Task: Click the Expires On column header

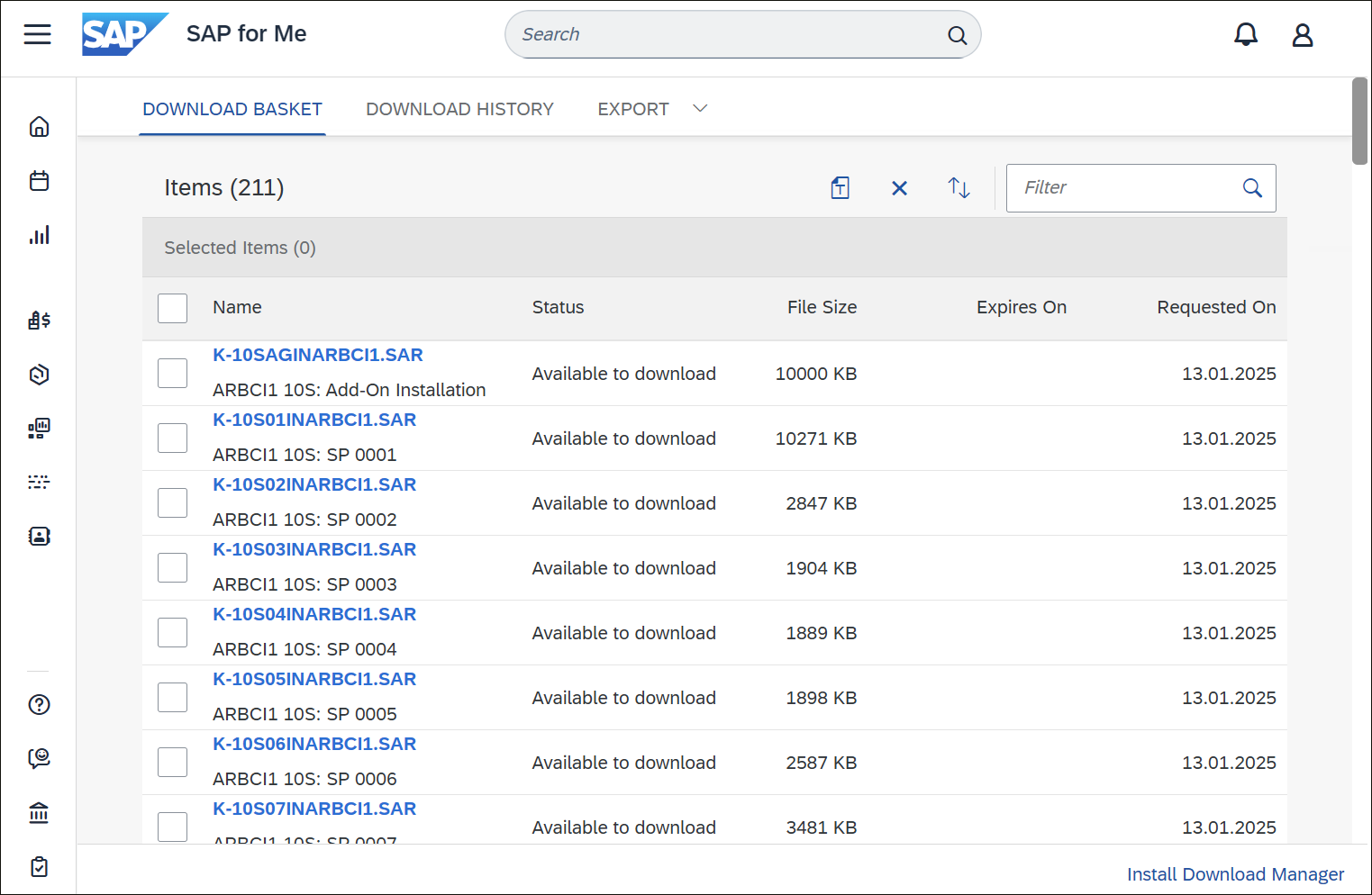Action: (1022, 307)
